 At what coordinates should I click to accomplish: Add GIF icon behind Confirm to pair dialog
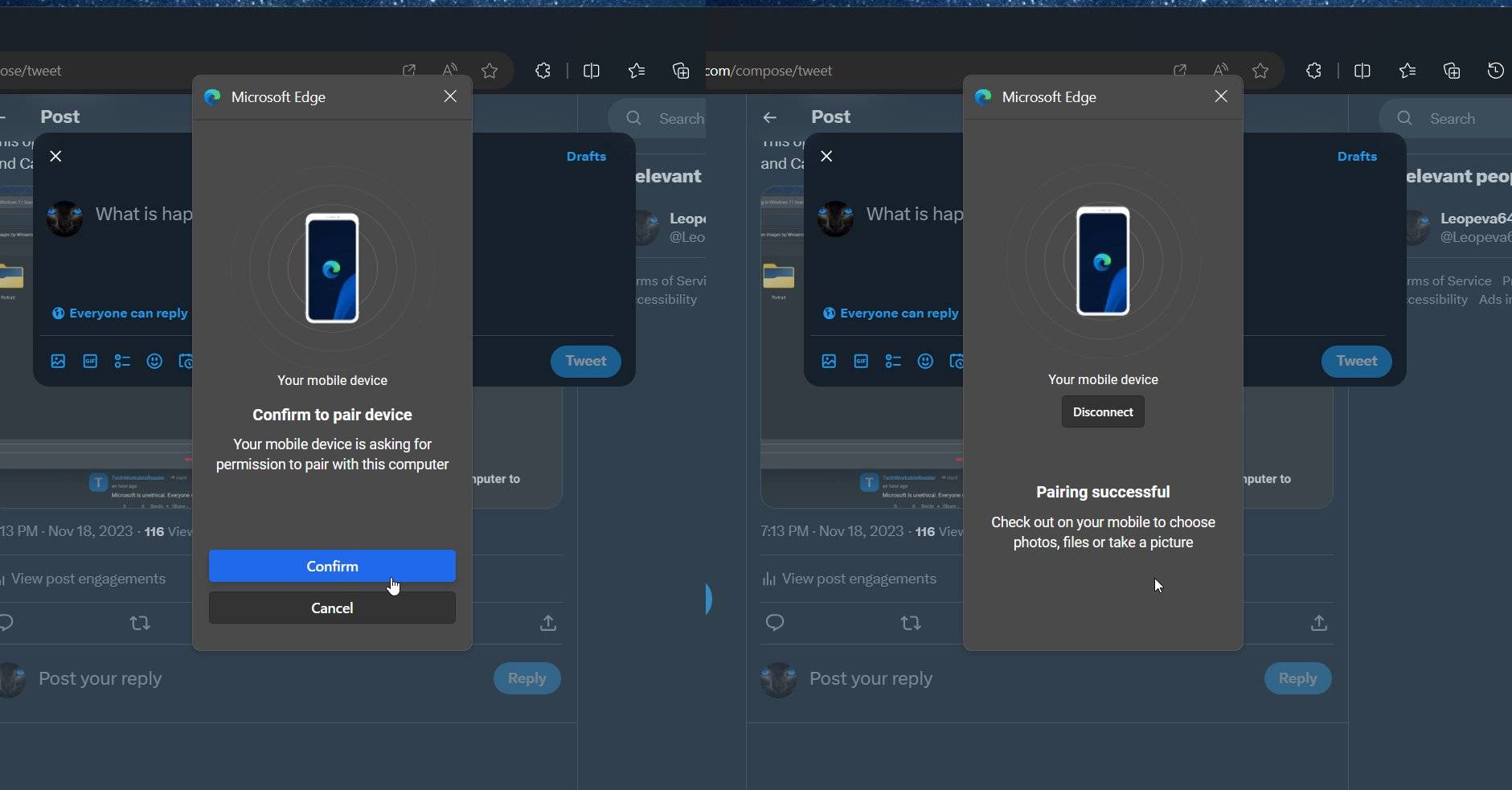pos(90,362)
